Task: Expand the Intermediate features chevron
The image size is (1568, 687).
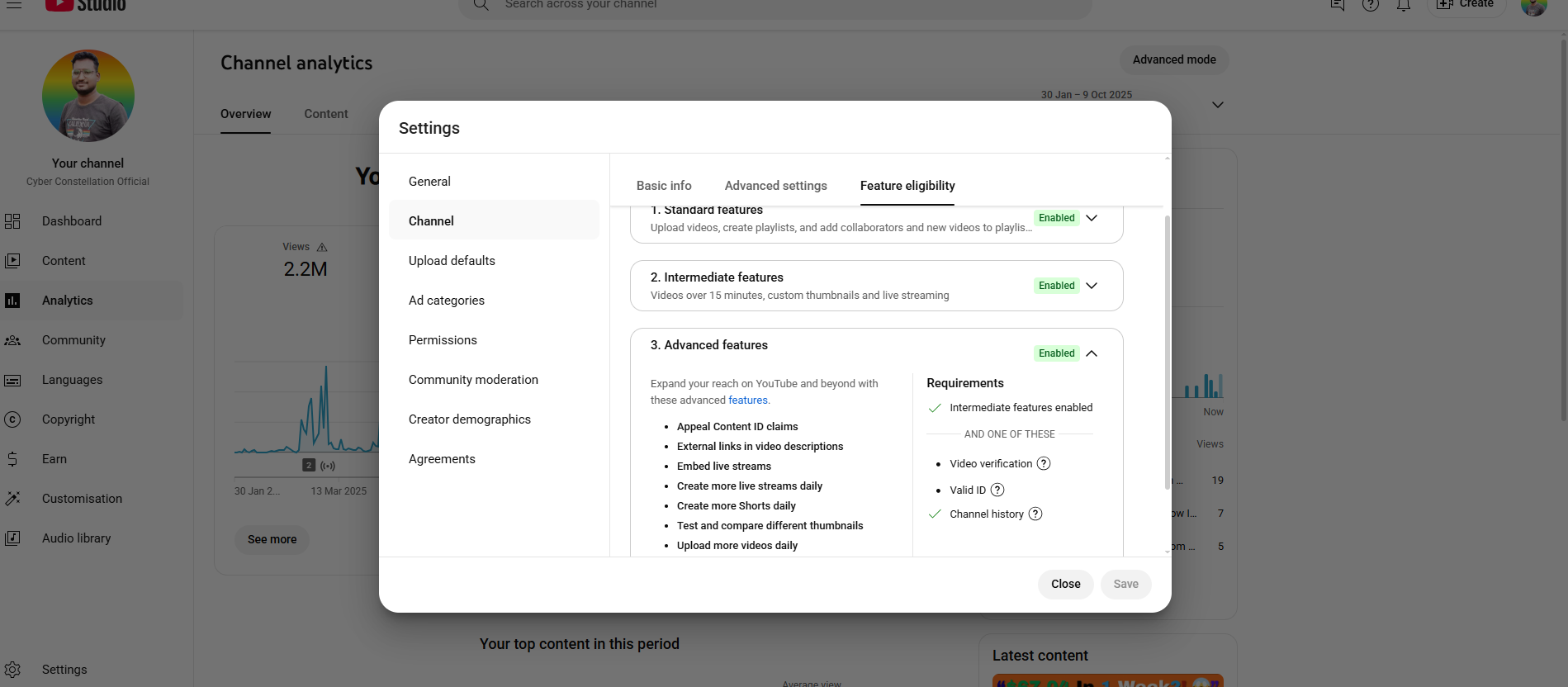Action: (x=1092, y=286)
